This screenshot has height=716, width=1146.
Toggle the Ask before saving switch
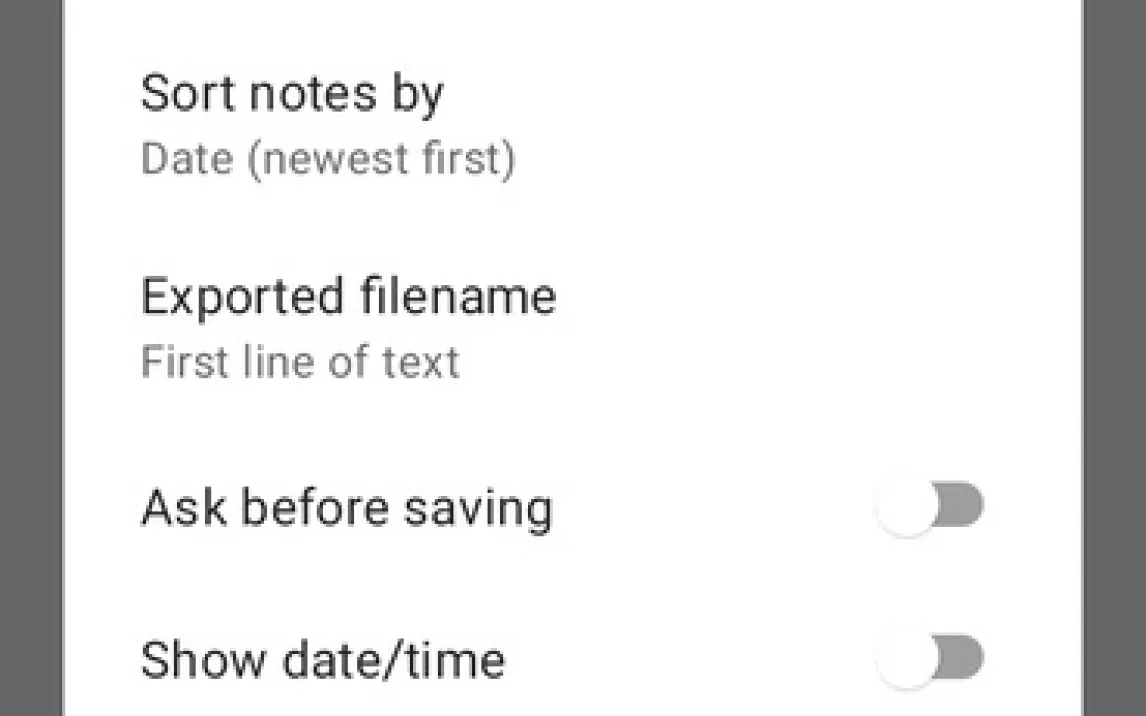[929, 507]
